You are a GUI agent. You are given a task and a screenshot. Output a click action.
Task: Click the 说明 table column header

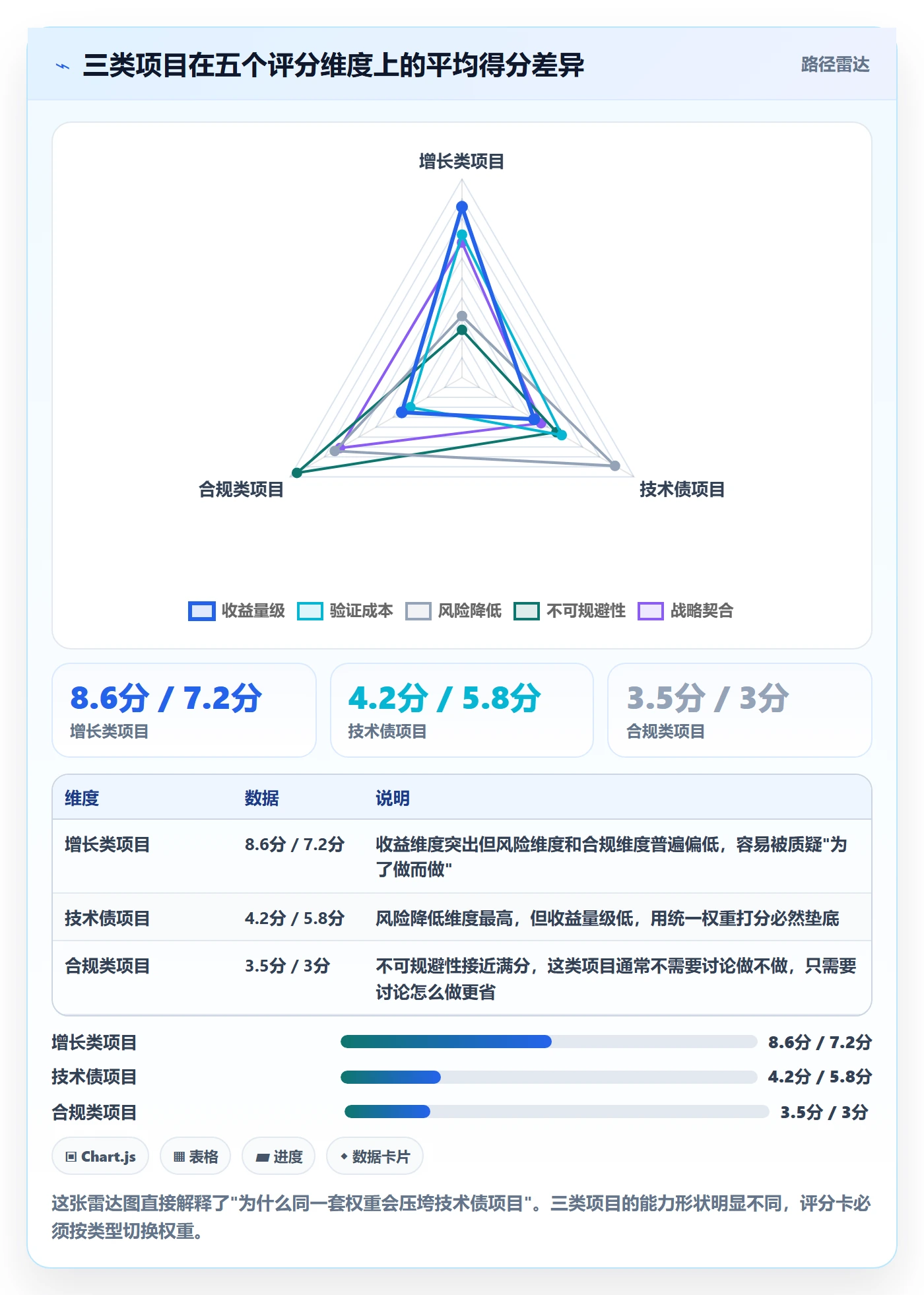coord(393,798)
